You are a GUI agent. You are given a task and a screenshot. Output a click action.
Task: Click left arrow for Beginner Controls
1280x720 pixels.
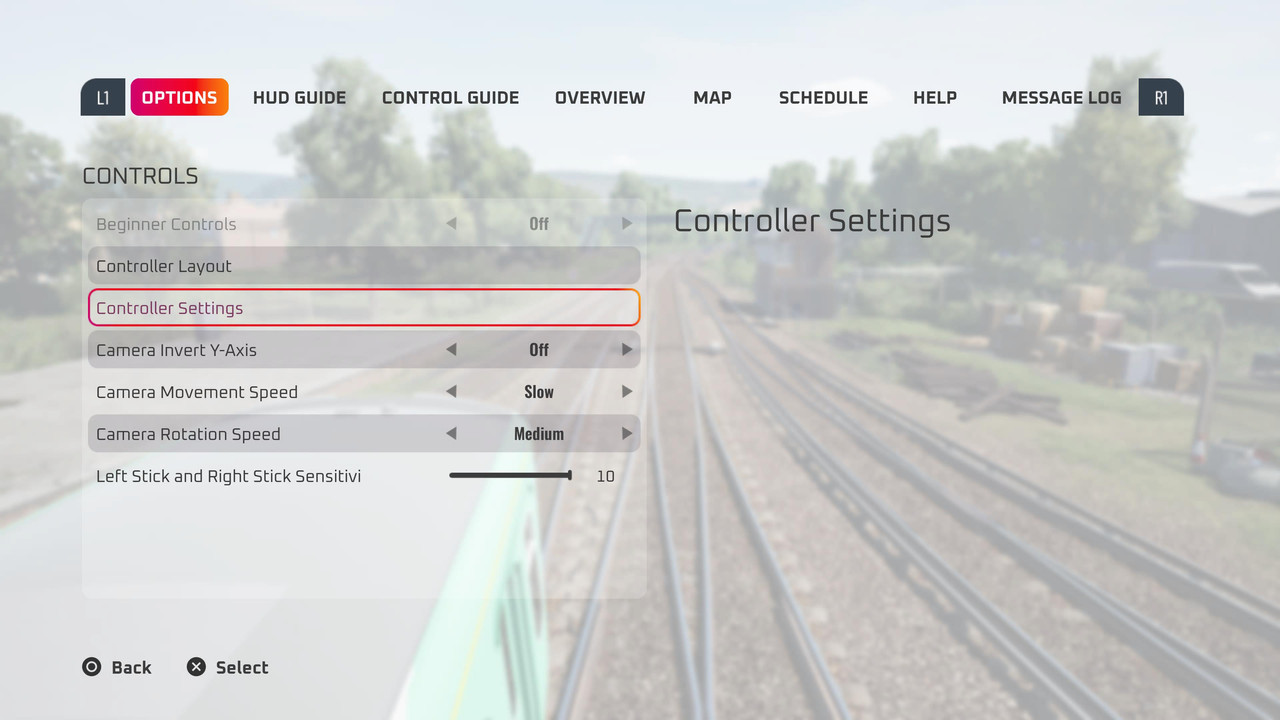pyautogui.click(x=451, y=224)
